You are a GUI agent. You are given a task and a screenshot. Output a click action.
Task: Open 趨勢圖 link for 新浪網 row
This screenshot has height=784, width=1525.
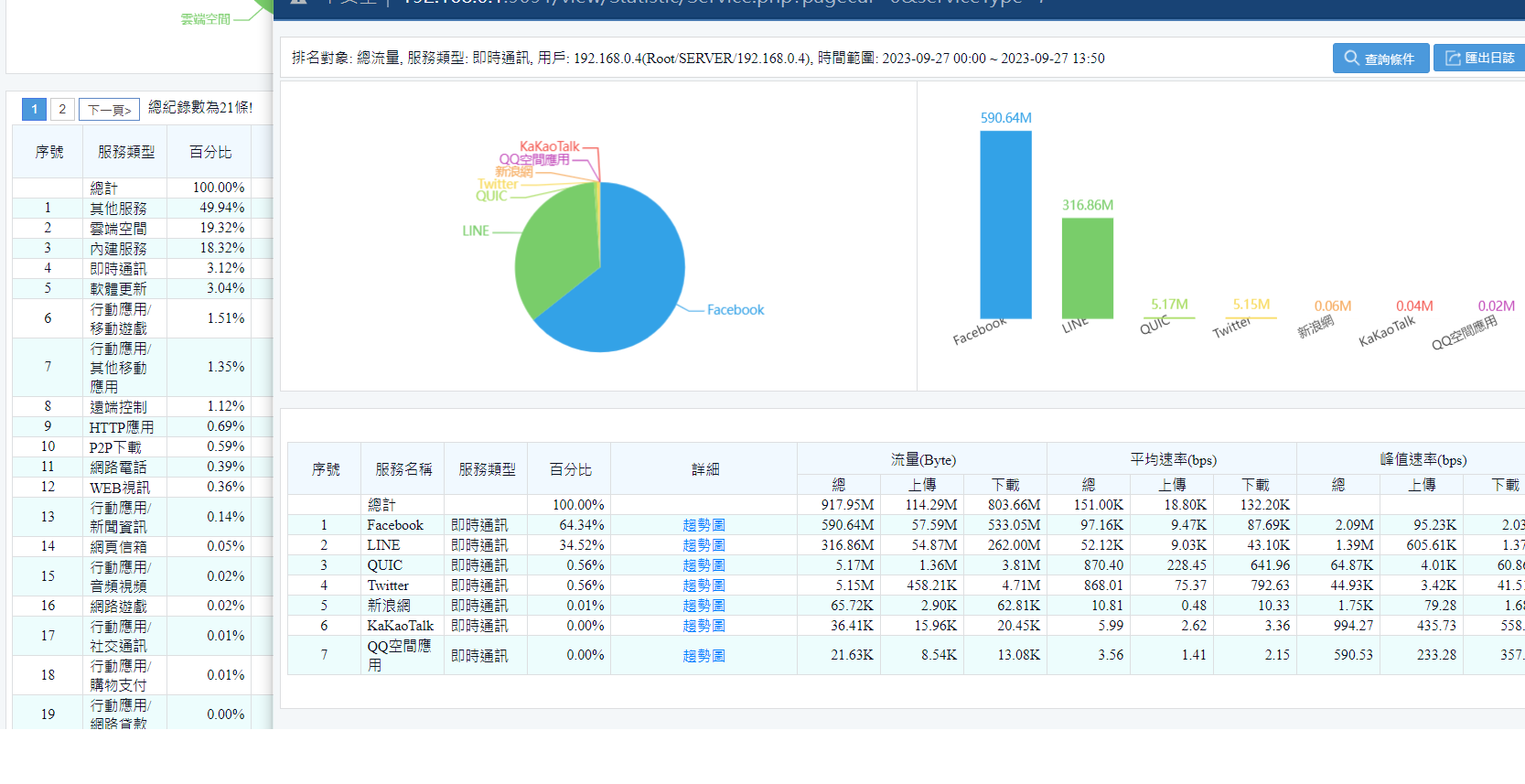click(703, 606)
